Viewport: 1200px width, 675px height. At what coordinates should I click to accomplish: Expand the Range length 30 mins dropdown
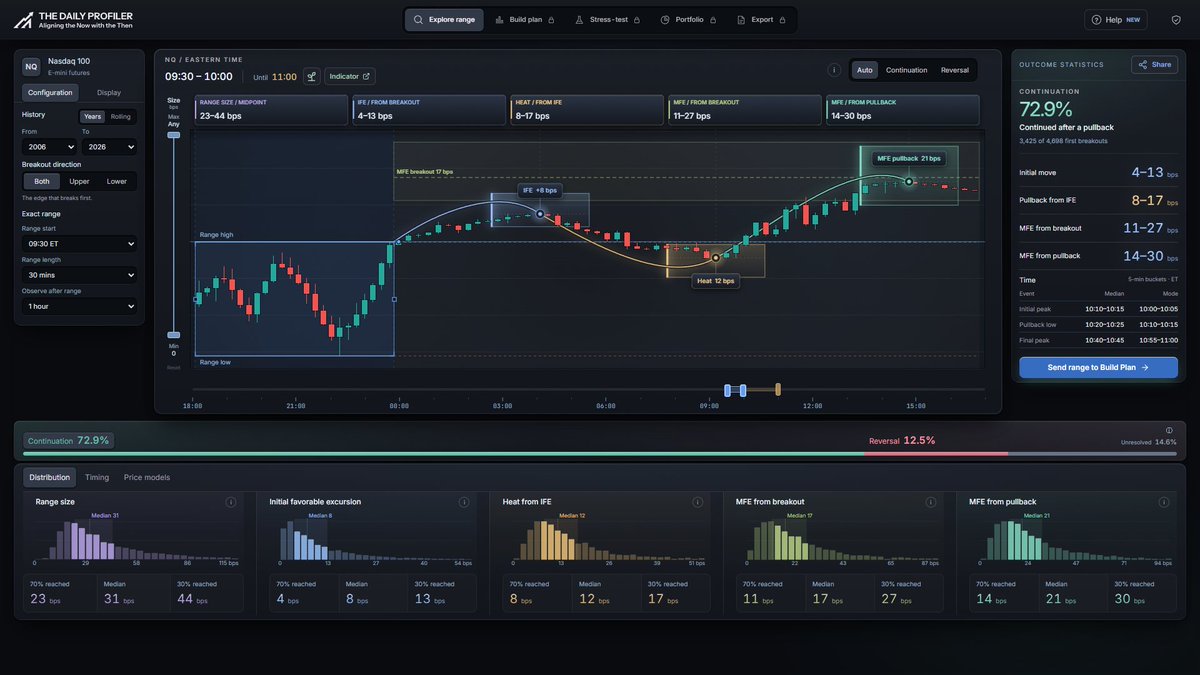coord(79,275)
